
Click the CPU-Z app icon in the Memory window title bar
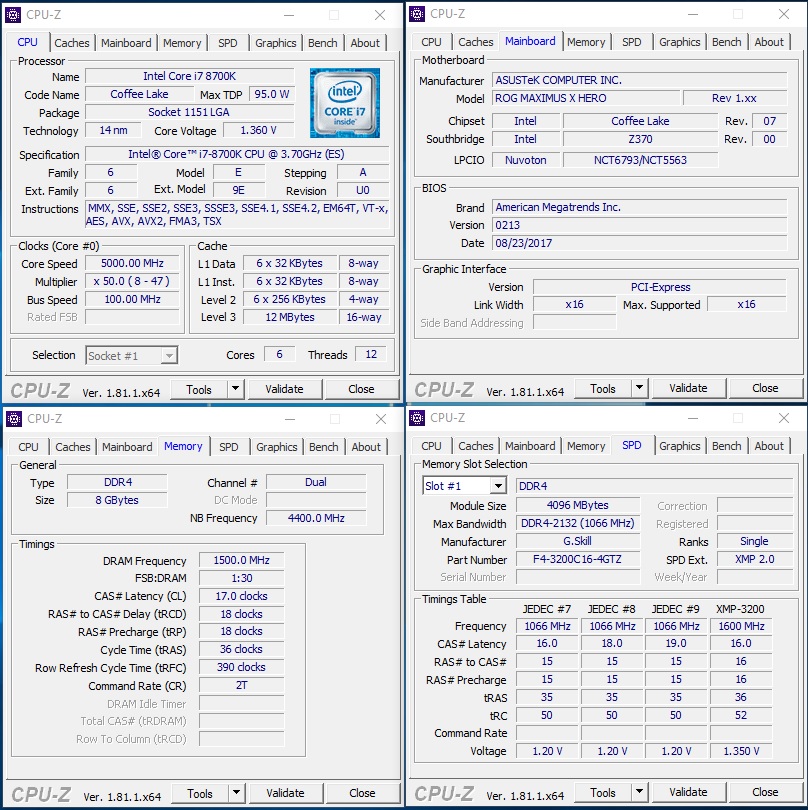14,419
